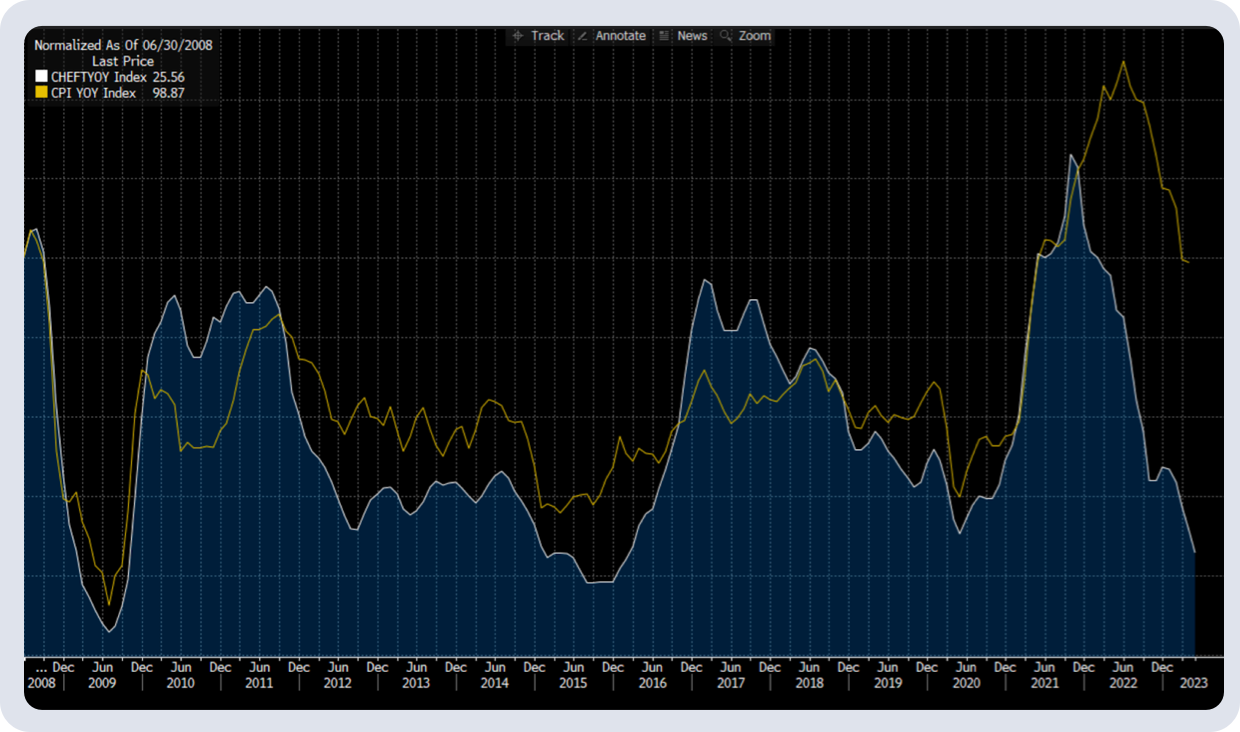Viewport: 1240px width, 732px height.
Task: Click the 2011 year axis label
Action: pos(259,683)
